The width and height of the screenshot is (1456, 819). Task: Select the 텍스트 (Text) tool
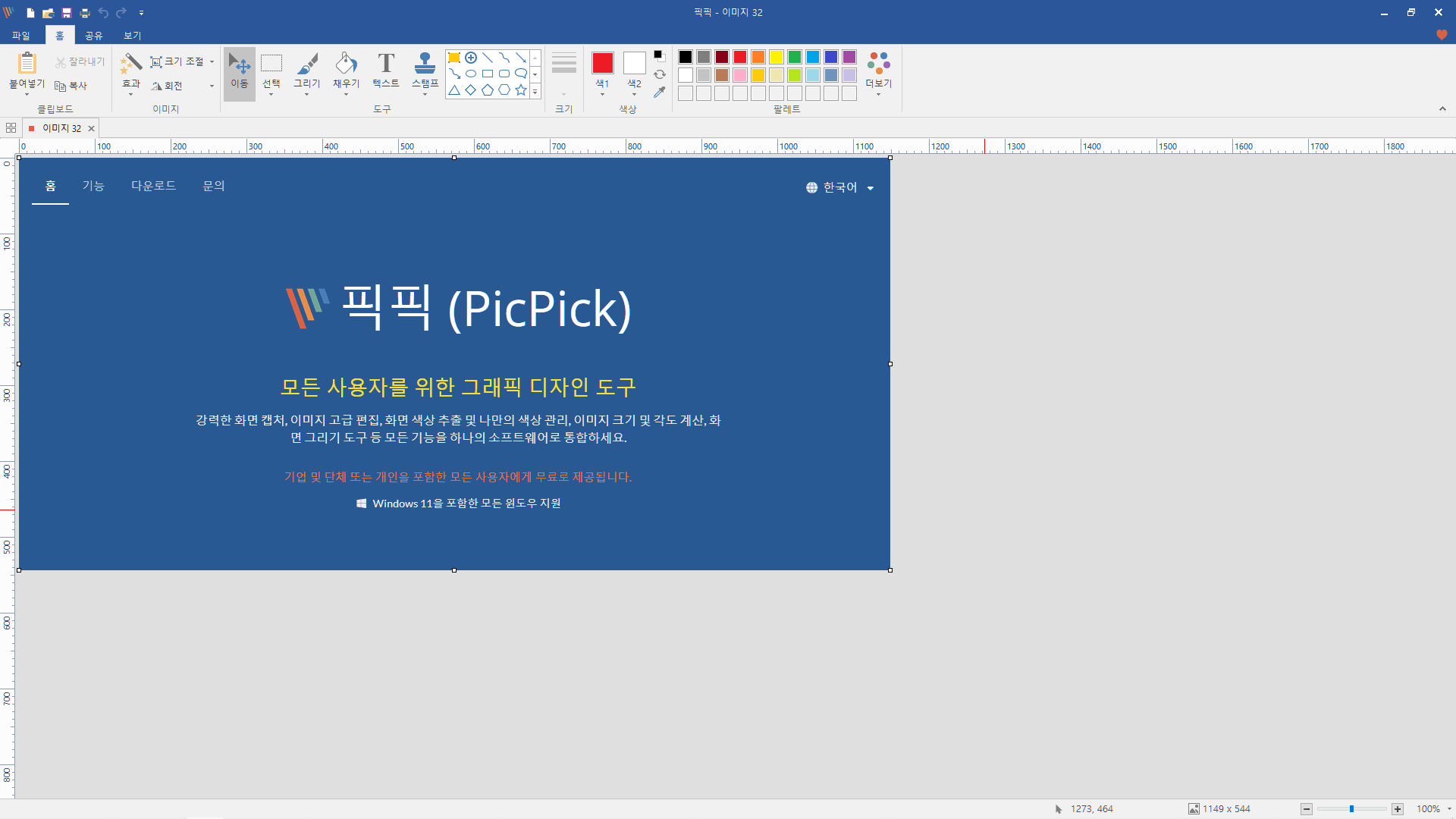[385, 67]
